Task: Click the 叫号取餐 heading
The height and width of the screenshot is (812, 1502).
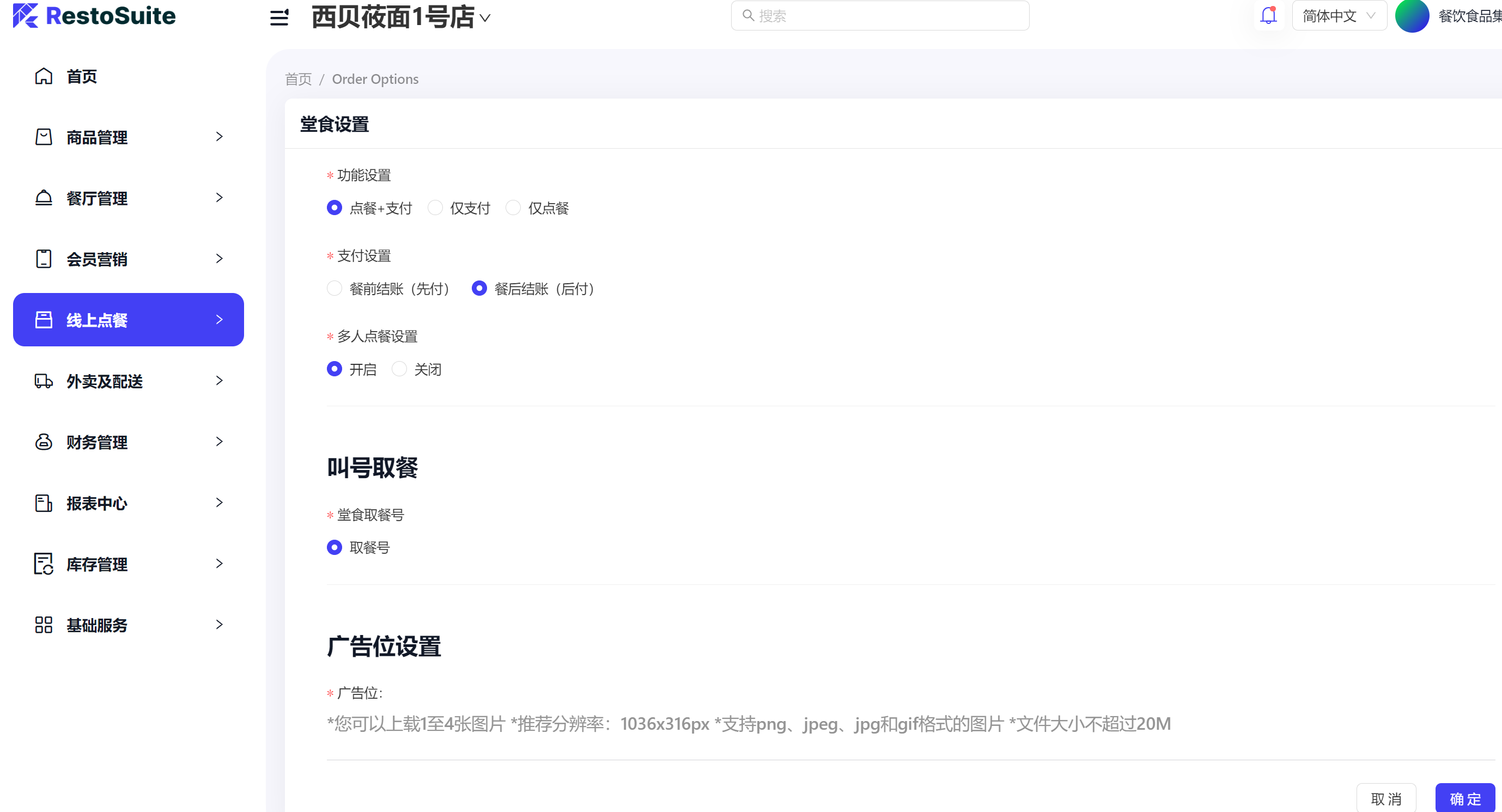Action: (372, 467)
